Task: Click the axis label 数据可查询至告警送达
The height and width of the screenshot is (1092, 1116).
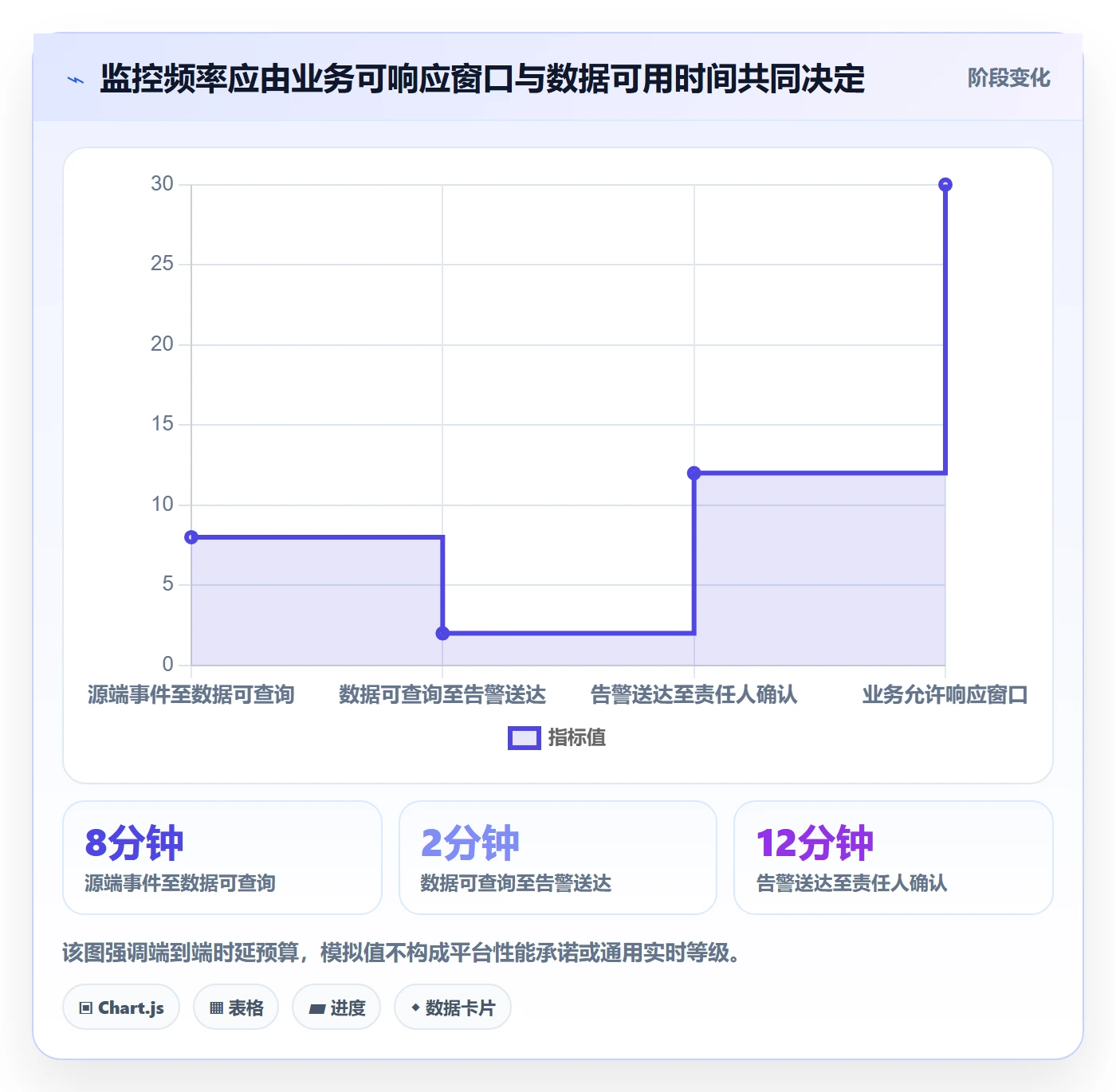Action: [x=442, y=695]
